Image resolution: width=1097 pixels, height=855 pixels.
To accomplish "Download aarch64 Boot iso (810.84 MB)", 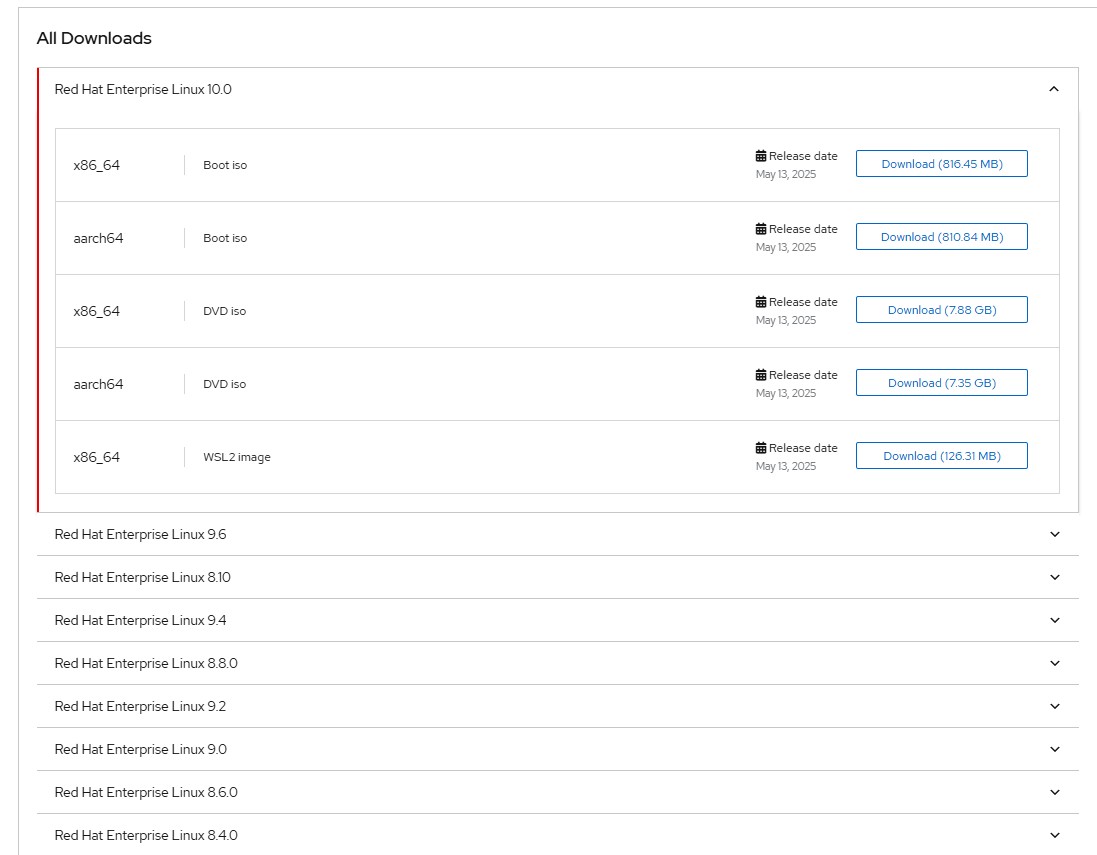I will point(942,236).
